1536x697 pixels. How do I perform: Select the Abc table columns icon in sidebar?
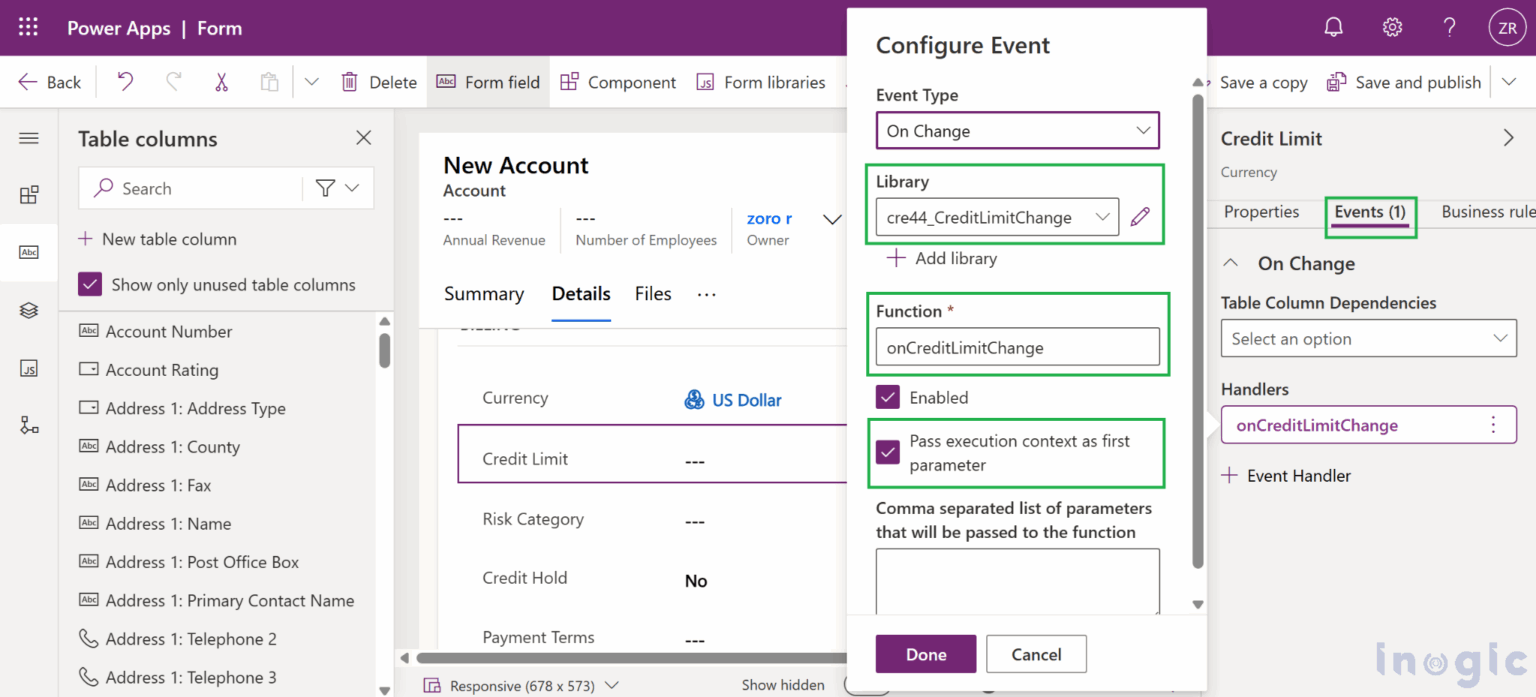pyautogui.click(x=28, y=252)
